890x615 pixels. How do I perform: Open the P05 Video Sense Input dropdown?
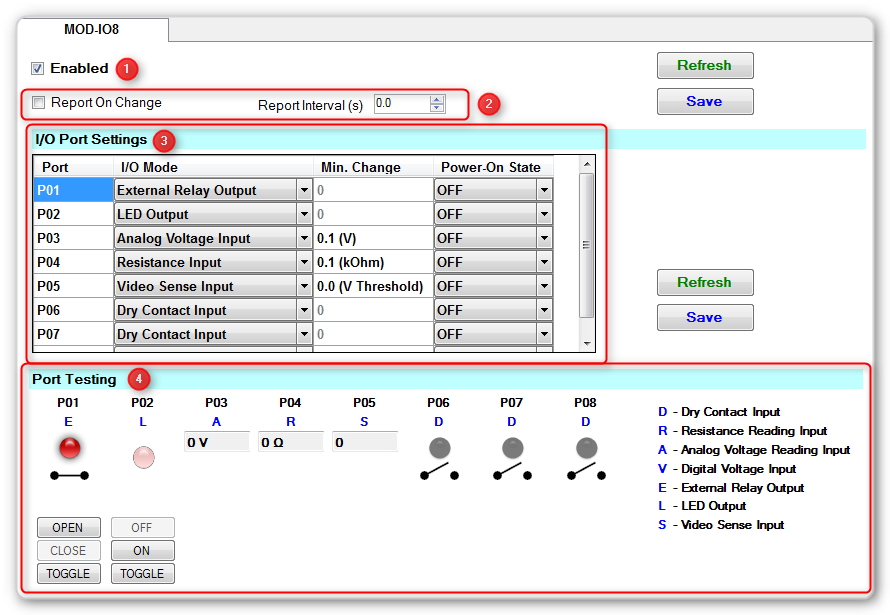click(x=304, y=287)
